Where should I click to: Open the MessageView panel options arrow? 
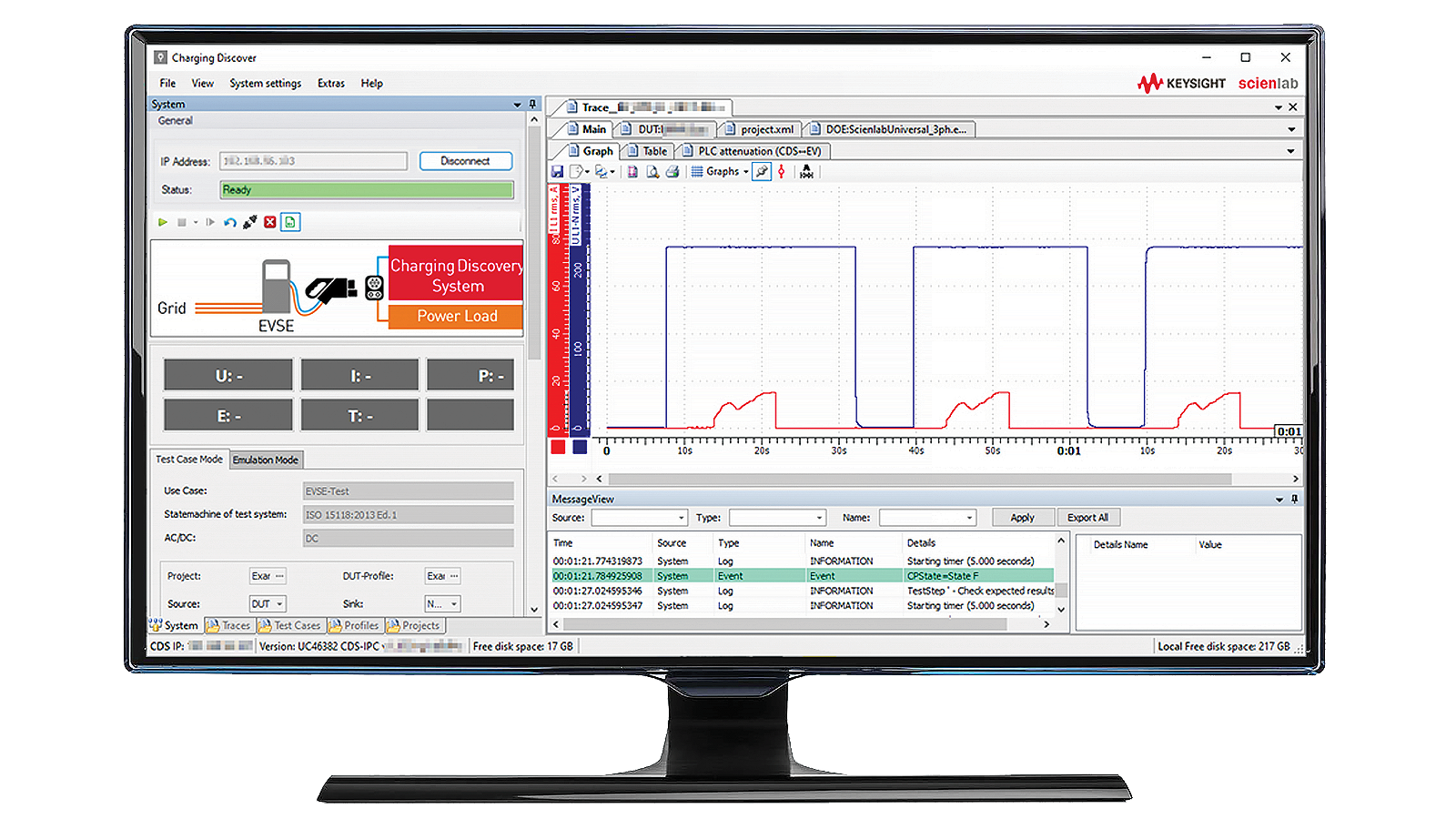(x=1279, y=500)
